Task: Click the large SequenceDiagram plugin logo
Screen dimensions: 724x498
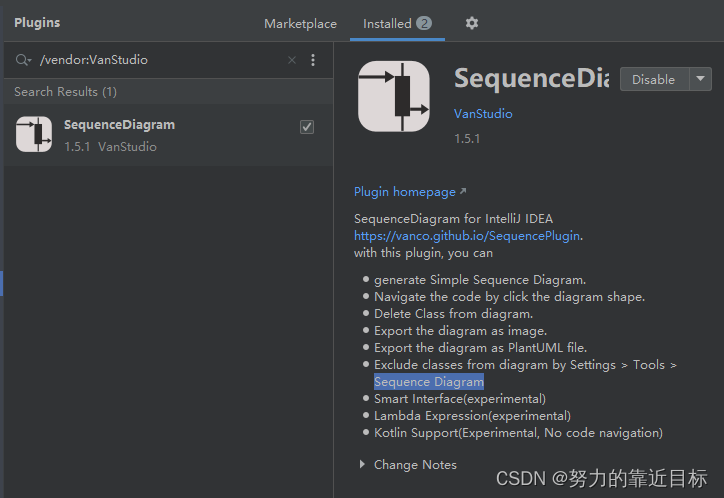Action: 394,96
